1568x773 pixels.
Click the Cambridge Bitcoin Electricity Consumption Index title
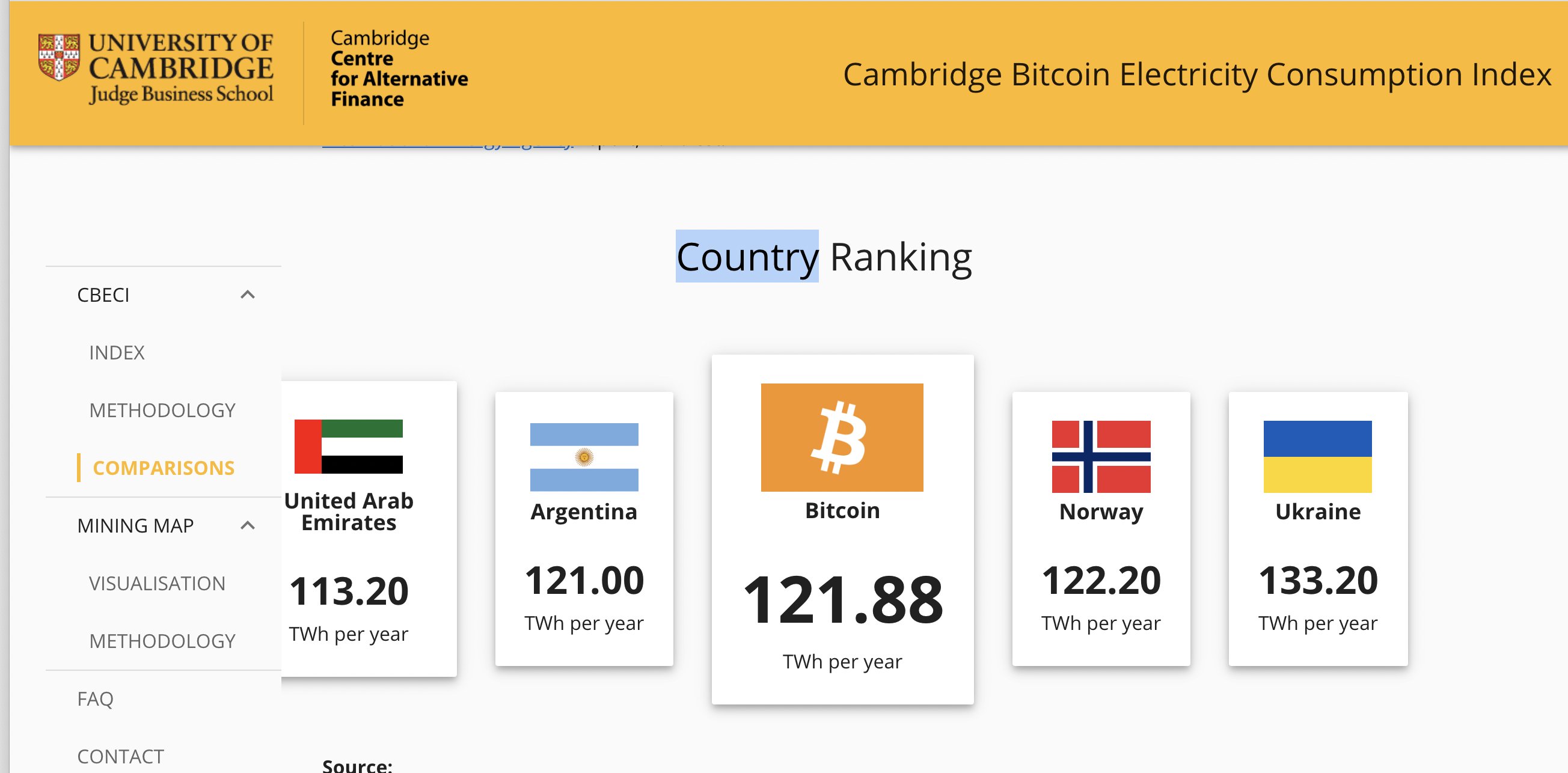pyautogui.click(x=1196, y=75)
